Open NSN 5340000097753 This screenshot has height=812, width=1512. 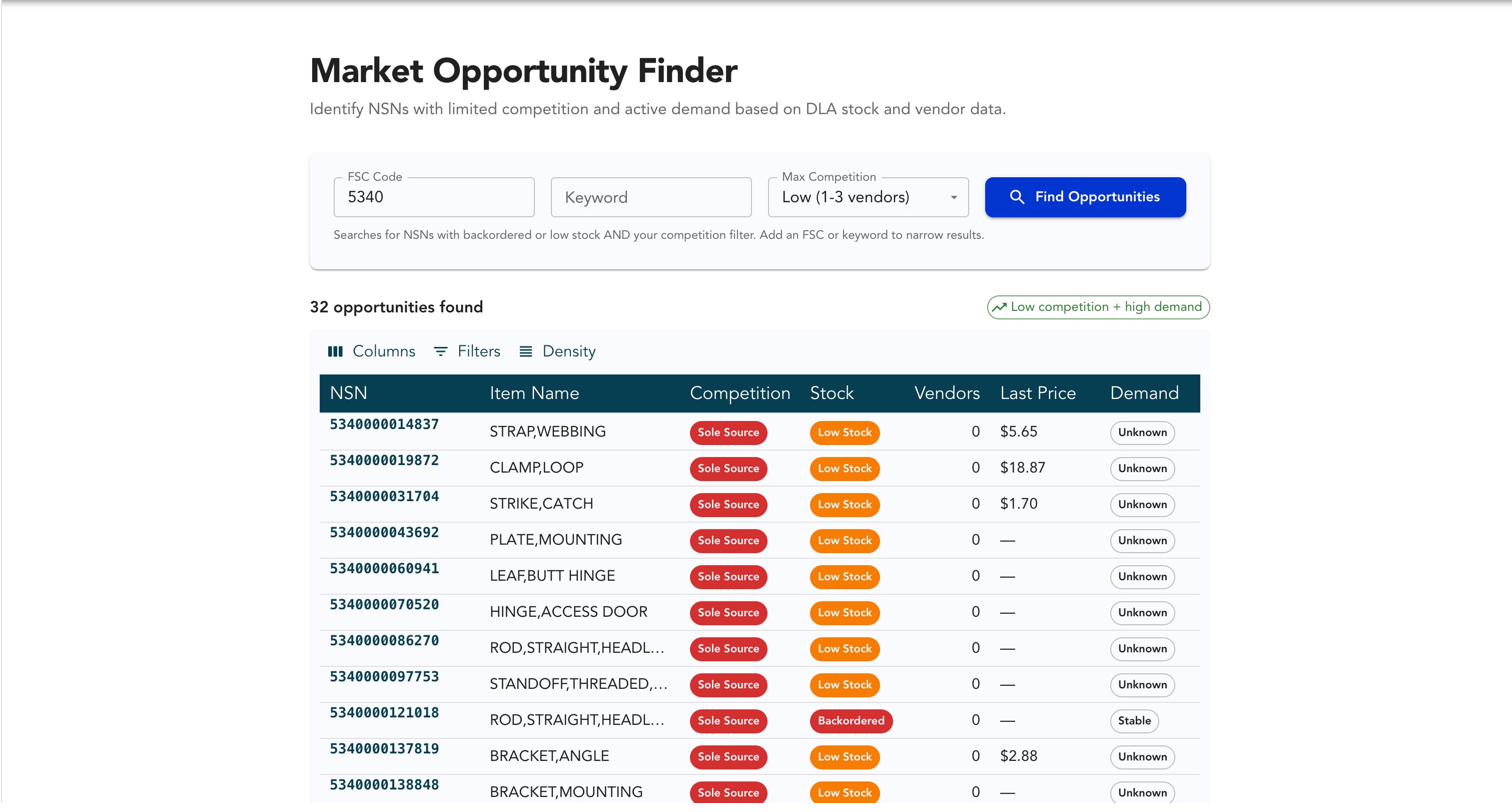384,676
